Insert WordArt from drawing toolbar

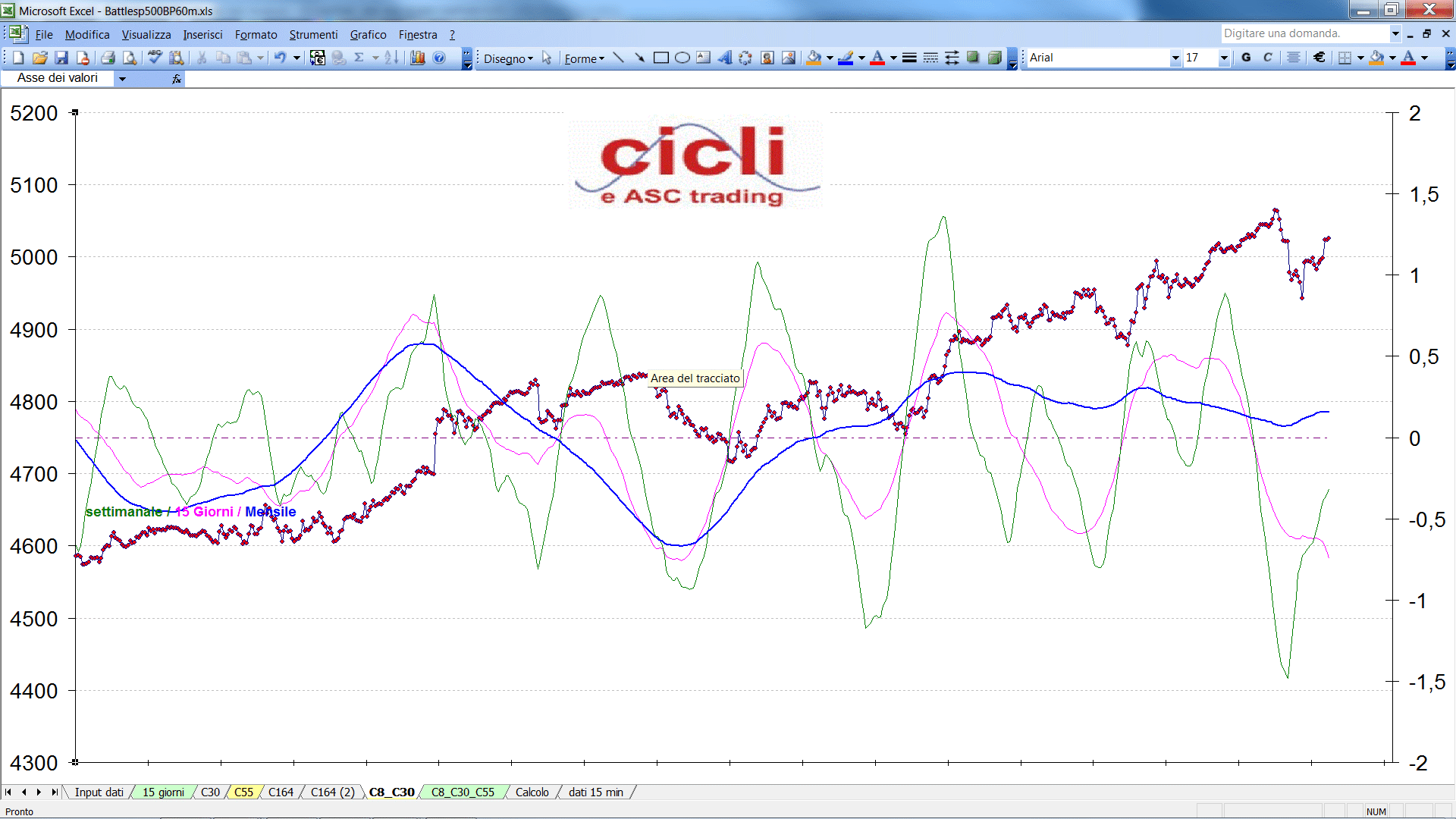(x=724, y=58)
